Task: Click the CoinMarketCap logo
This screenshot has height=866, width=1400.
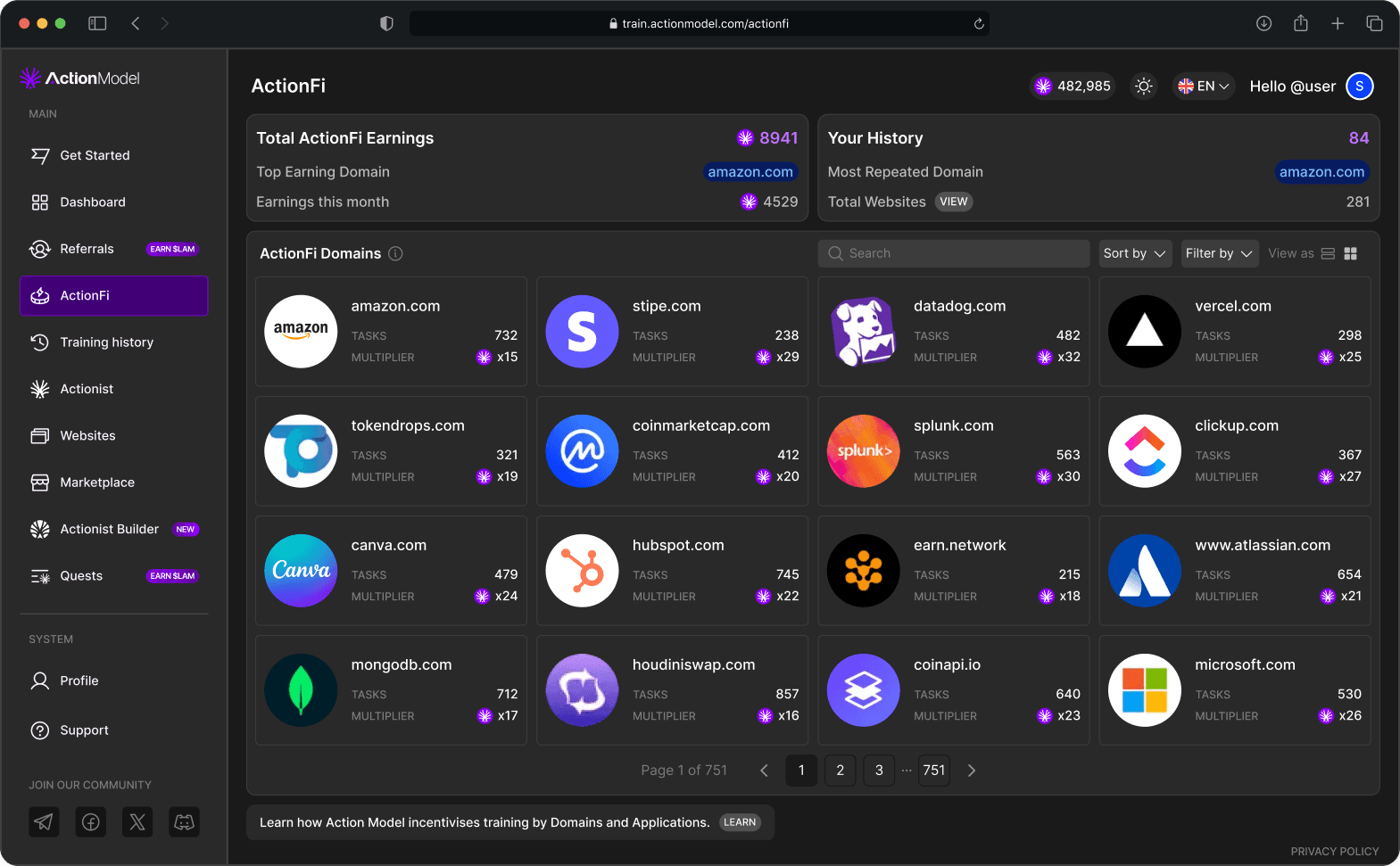Action: click(582, 451)
